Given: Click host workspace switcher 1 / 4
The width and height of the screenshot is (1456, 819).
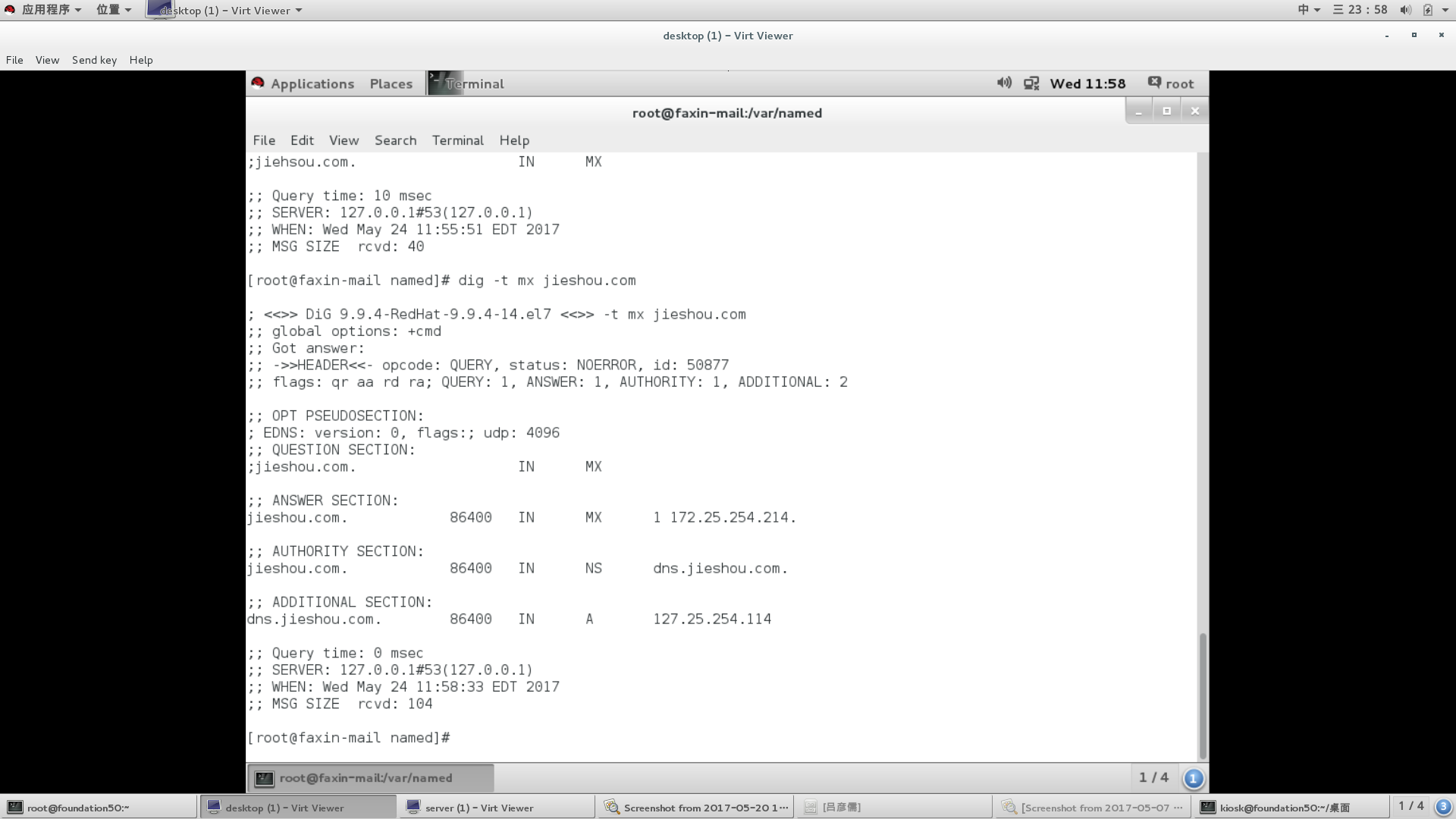Looking at the screenshot, I should (1410, 806).
